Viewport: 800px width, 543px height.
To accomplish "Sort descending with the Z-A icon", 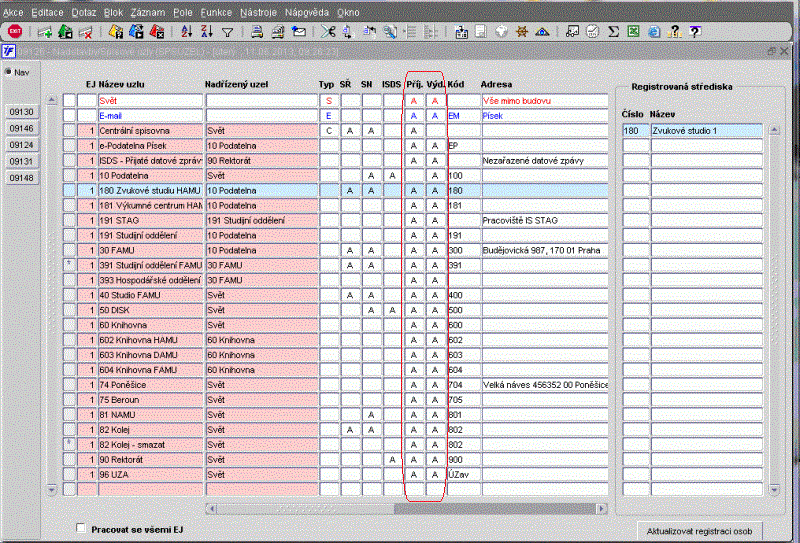I will pyautogui.click(x=207, y=32).
